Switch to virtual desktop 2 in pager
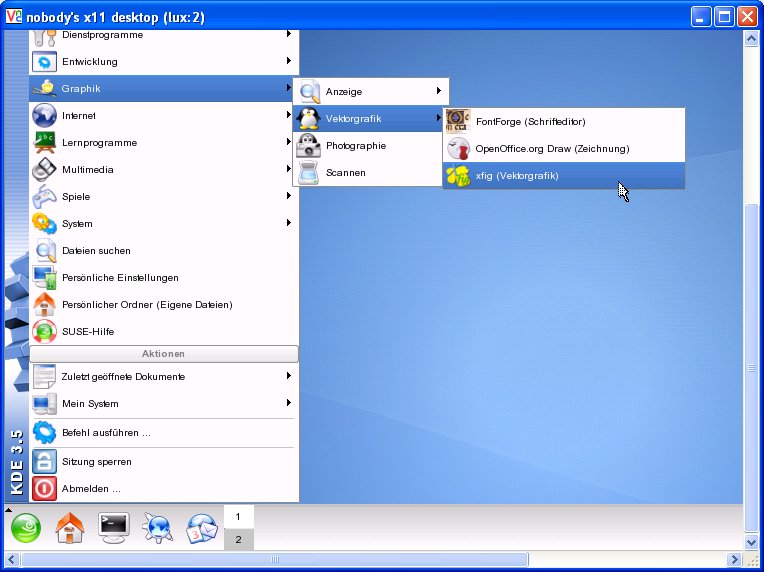Viewport: 764px width, 572px height. point(238,539)
